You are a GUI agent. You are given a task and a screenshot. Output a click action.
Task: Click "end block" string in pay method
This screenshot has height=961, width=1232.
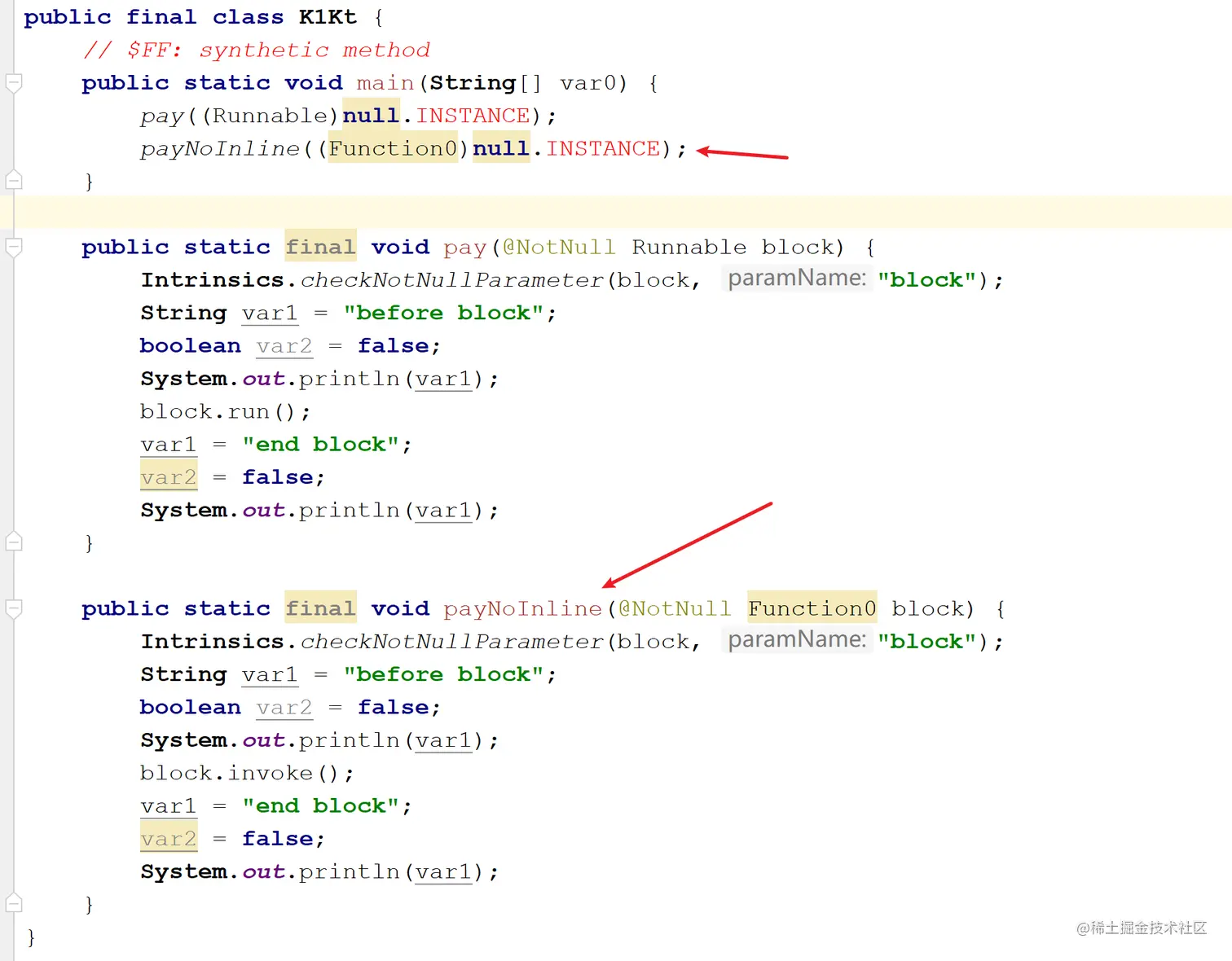tap(321, 444)
